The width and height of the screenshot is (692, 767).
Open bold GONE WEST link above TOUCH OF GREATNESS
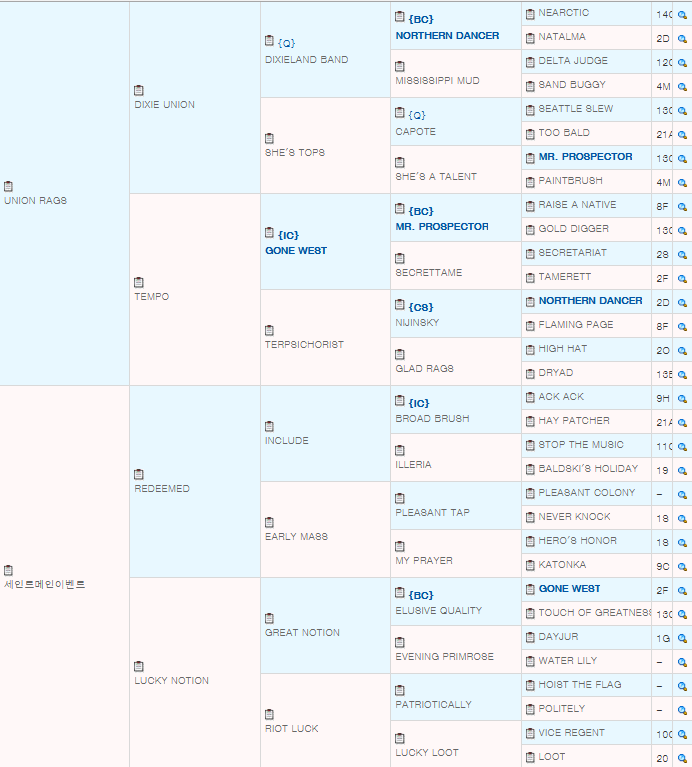pyautogui.click(x=569, y=588)
